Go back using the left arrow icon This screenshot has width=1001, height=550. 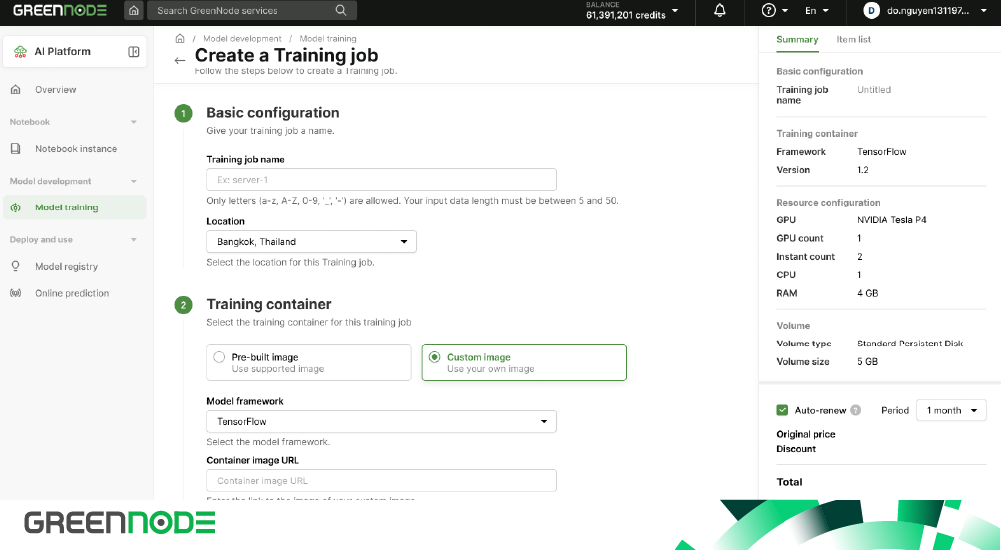(x=179, y=61)
